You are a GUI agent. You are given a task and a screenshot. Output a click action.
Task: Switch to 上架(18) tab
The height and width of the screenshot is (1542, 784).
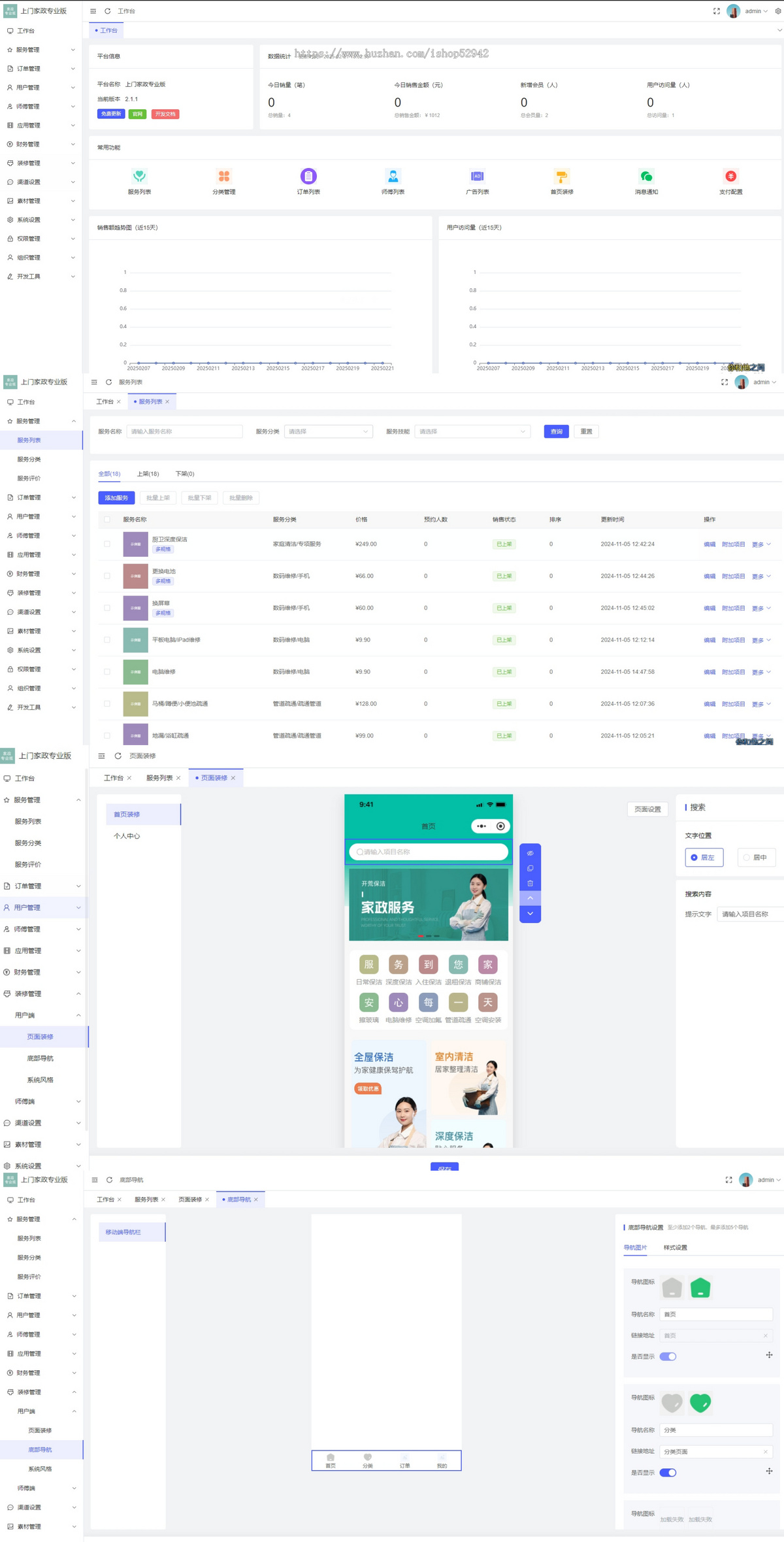(x=148, y=474)
